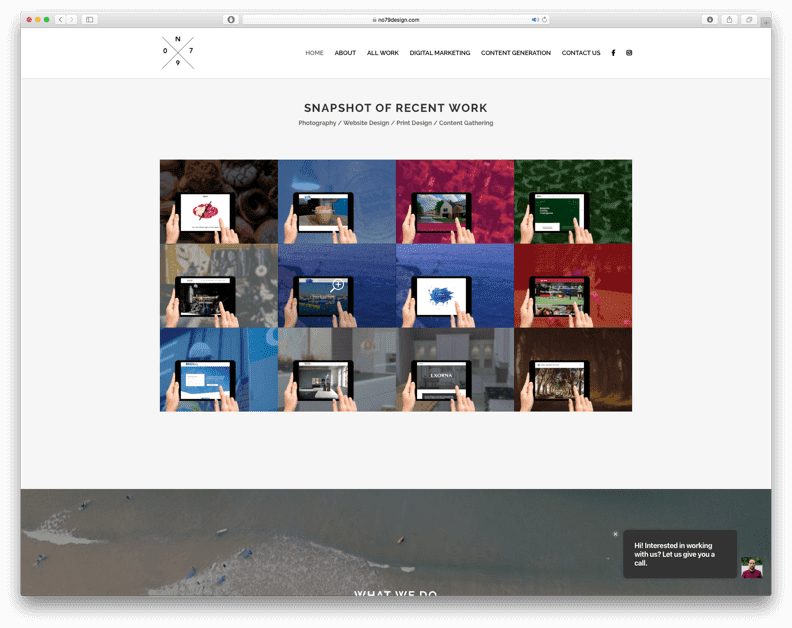792x628 pixels.
Task: Click the chat agent avatar photo
Action: point(752,567)
